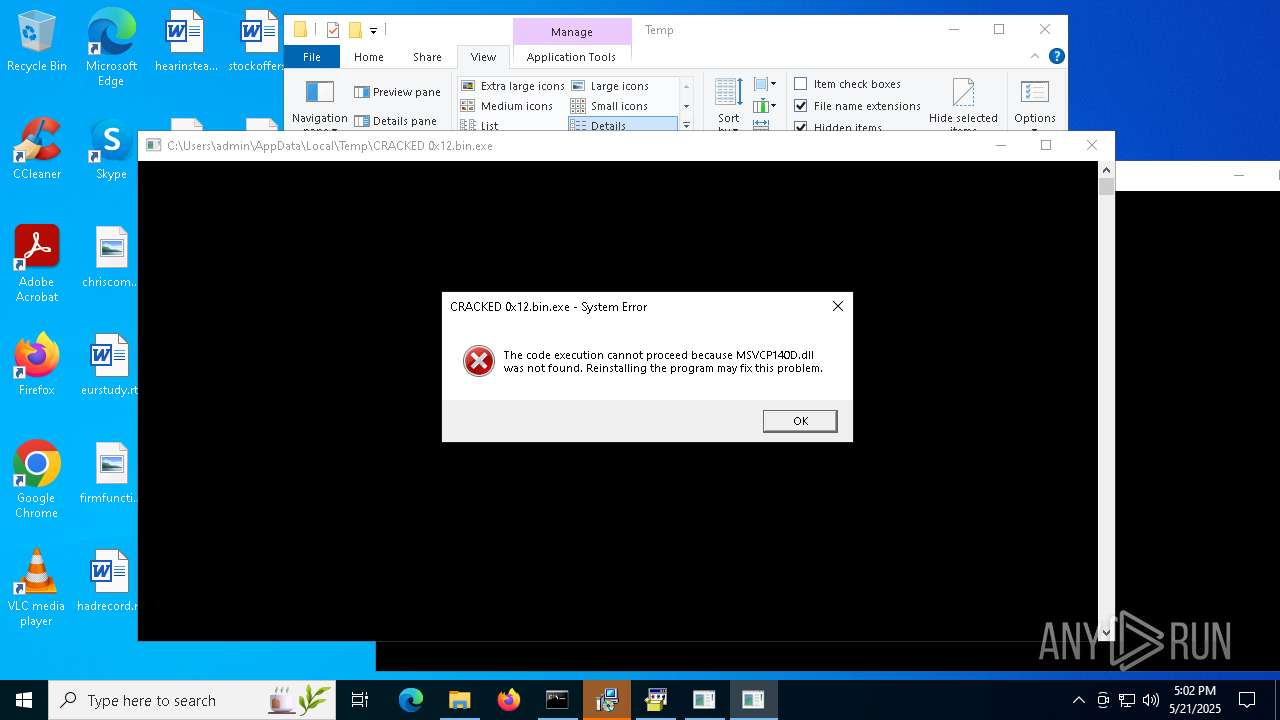Open the Application Tools tab
This screenshot has height=720, width=1280.
tap(571, 57)
